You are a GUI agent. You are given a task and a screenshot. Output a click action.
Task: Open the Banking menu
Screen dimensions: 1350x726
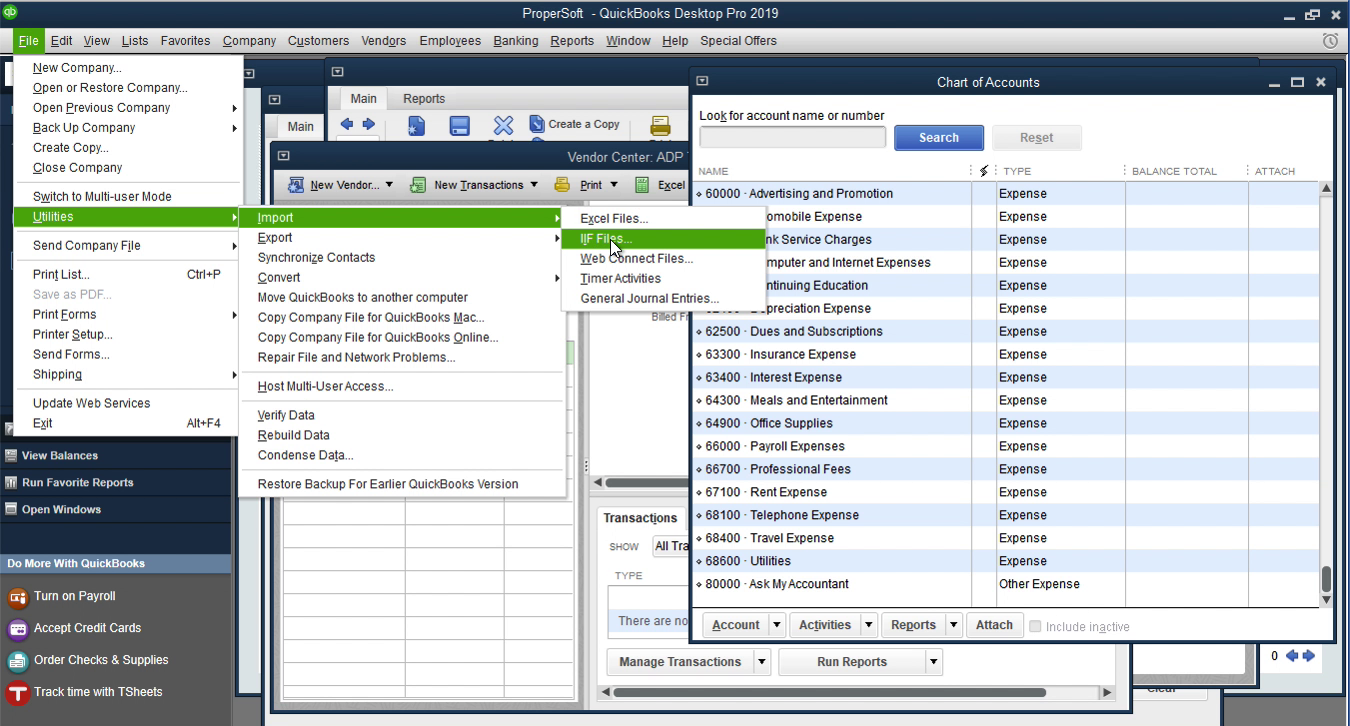click(515, 41)
